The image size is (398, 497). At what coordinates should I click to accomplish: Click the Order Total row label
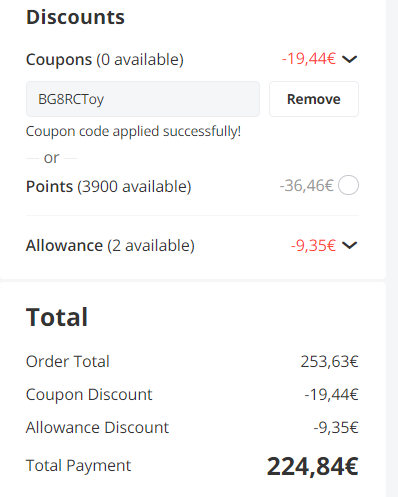[x=68, y=361]
